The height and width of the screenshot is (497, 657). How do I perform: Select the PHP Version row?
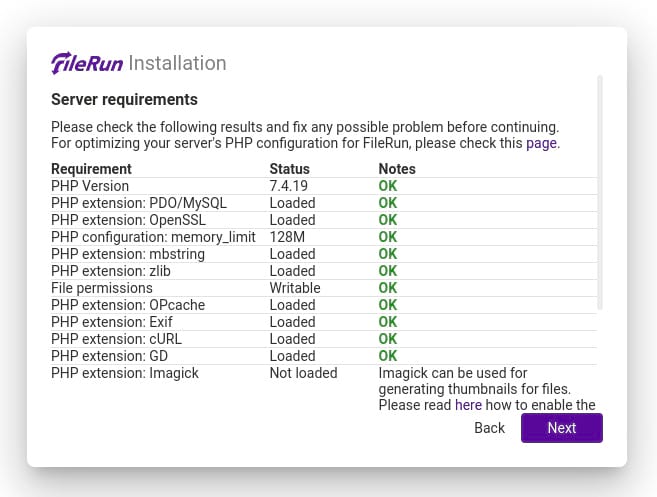coord(324,186)
